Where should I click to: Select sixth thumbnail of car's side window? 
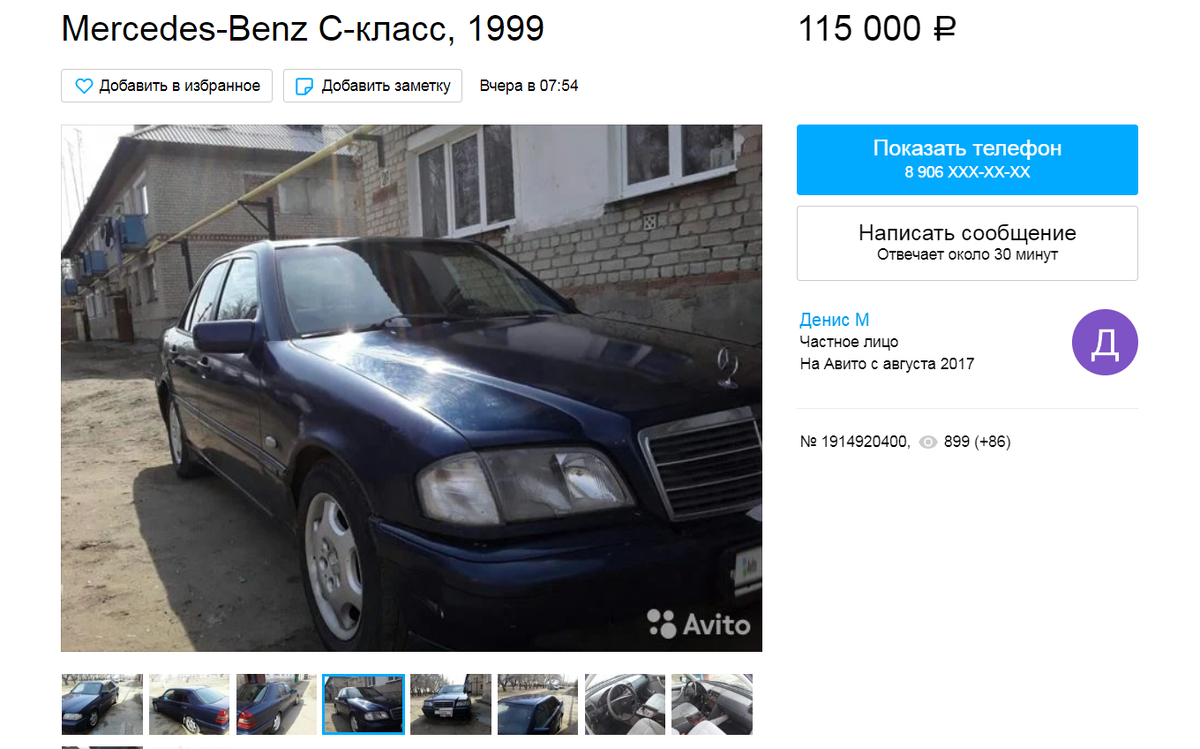click(538, 704)
